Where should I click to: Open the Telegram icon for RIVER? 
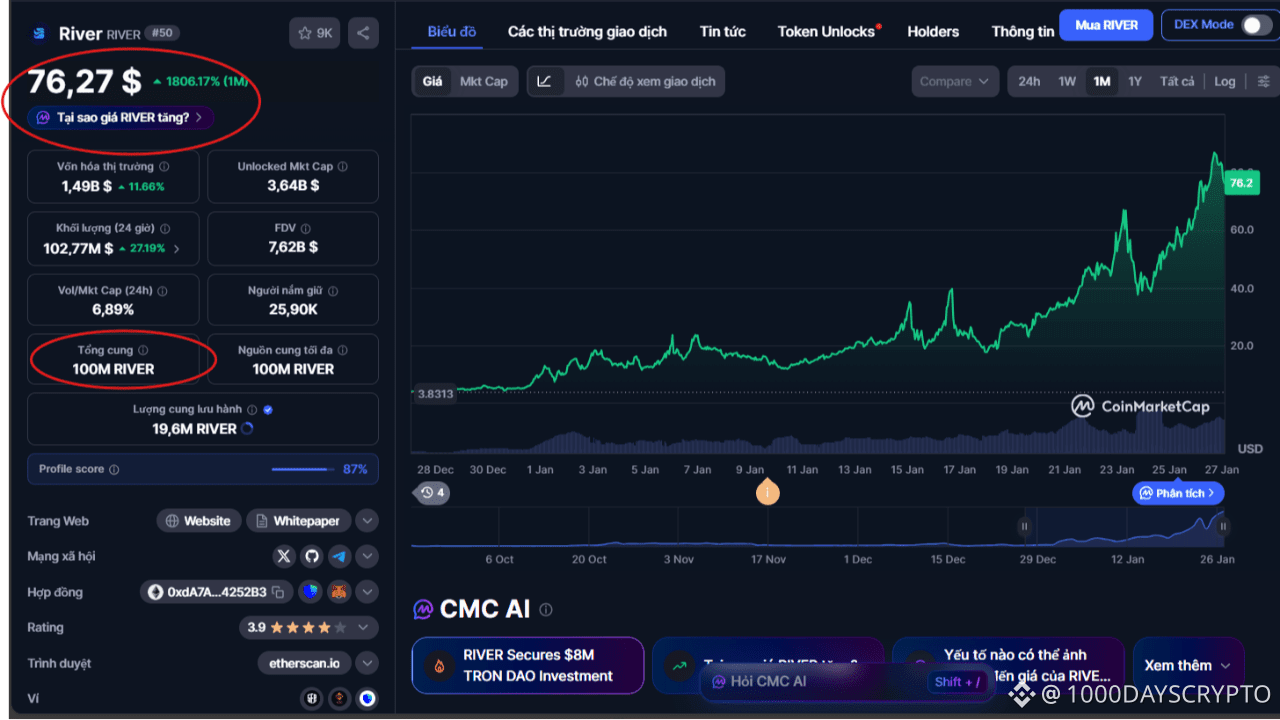pos(339,556)
